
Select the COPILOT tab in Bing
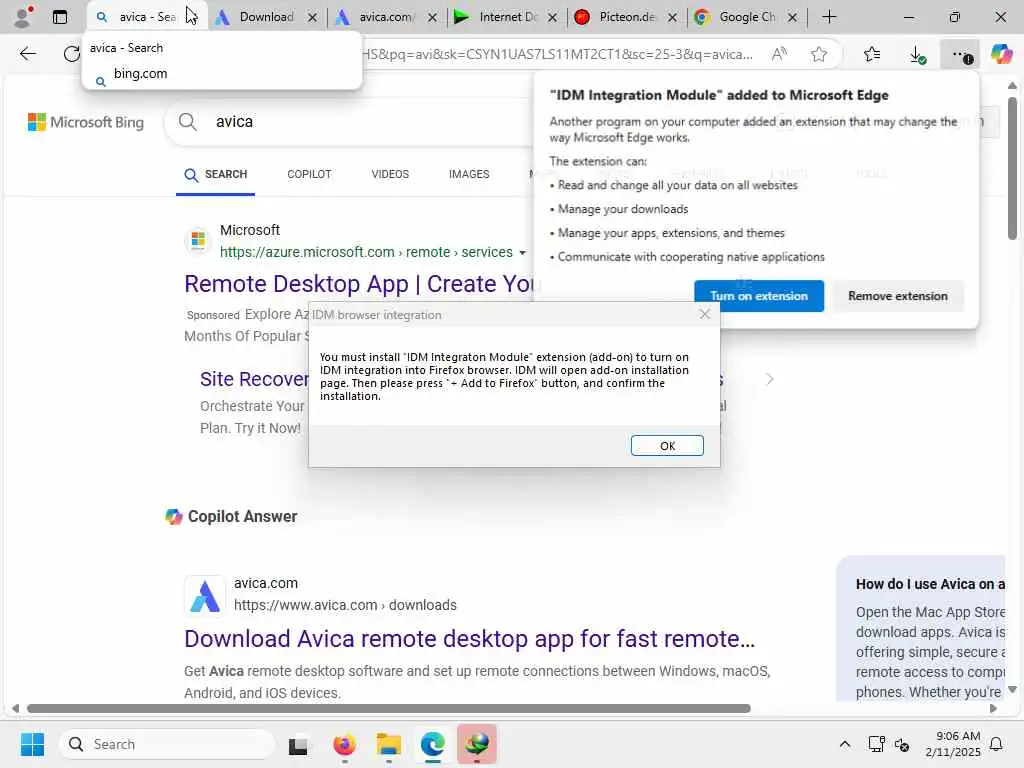coord(309,174)
